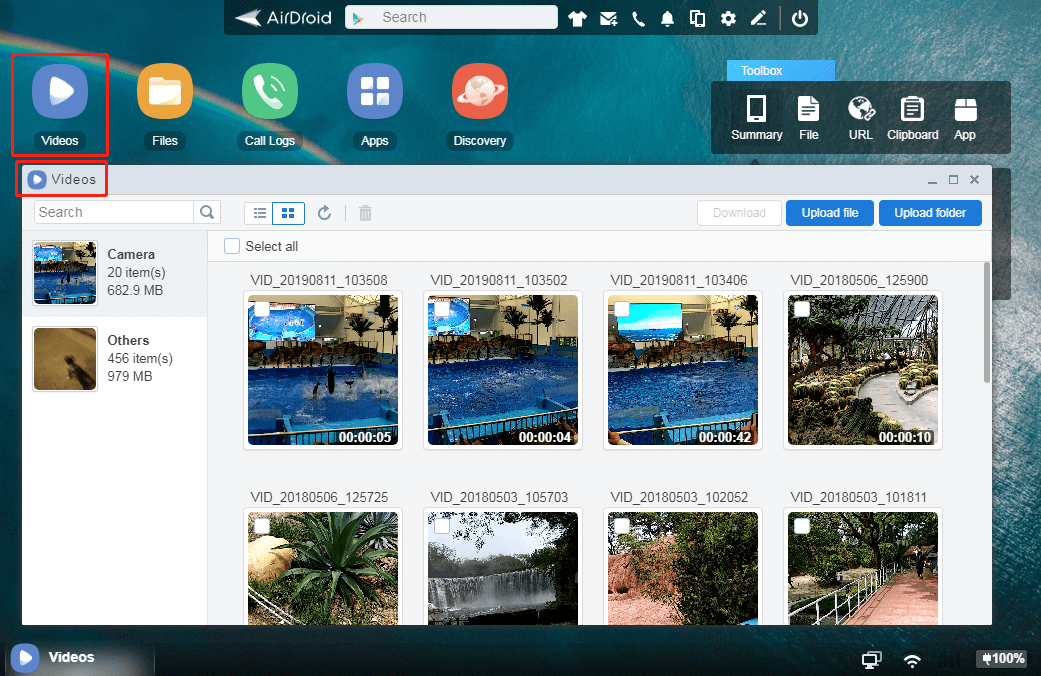1041x676 pixels.
Task: Click the Download button
Action: pos(739,212)
